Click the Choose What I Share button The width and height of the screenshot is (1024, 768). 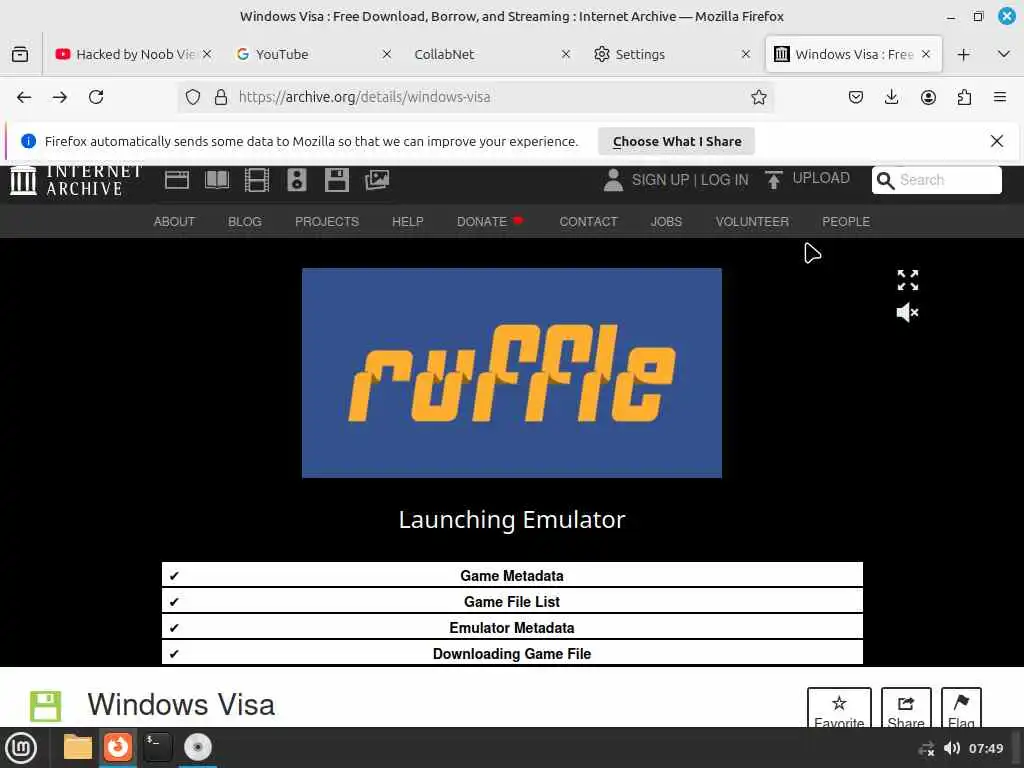677,141
